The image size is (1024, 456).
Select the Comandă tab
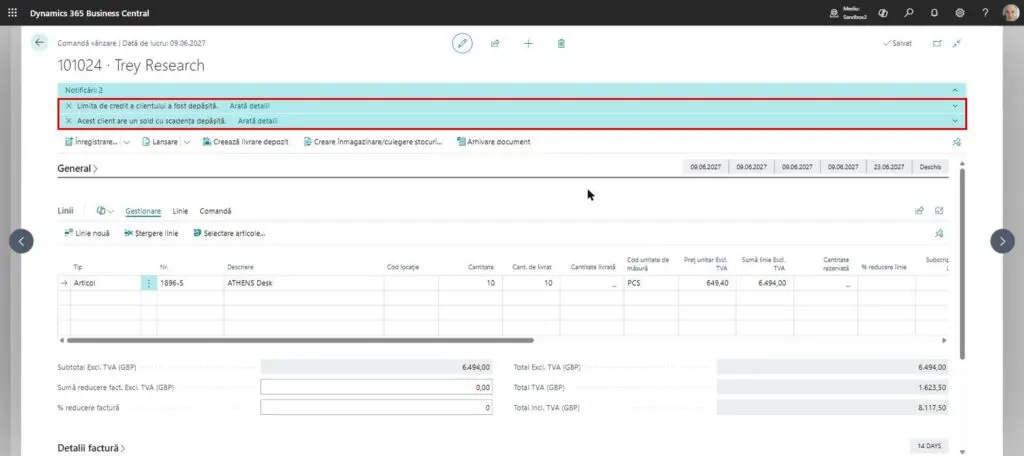click(216, 211)
